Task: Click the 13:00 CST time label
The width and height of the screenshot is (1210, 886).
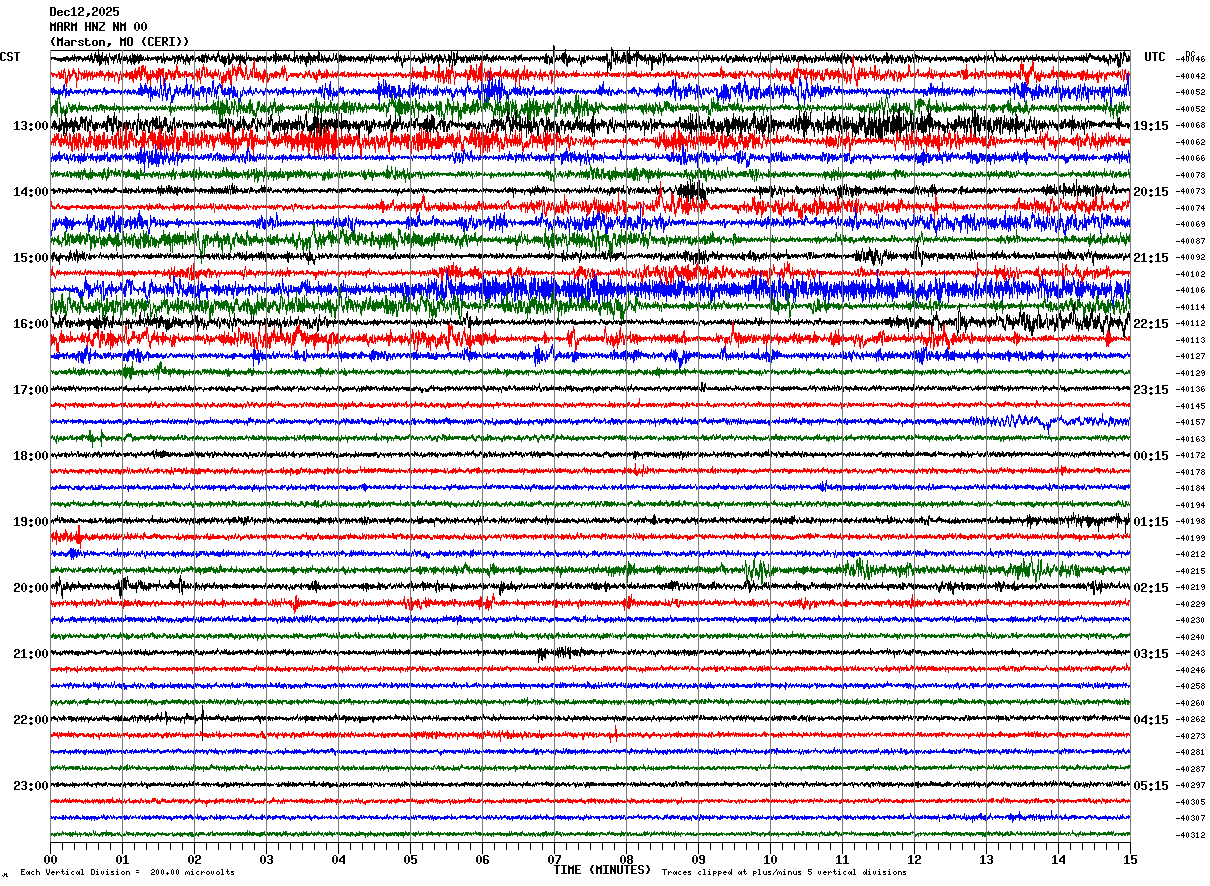Action: click(x=30, y=126)
